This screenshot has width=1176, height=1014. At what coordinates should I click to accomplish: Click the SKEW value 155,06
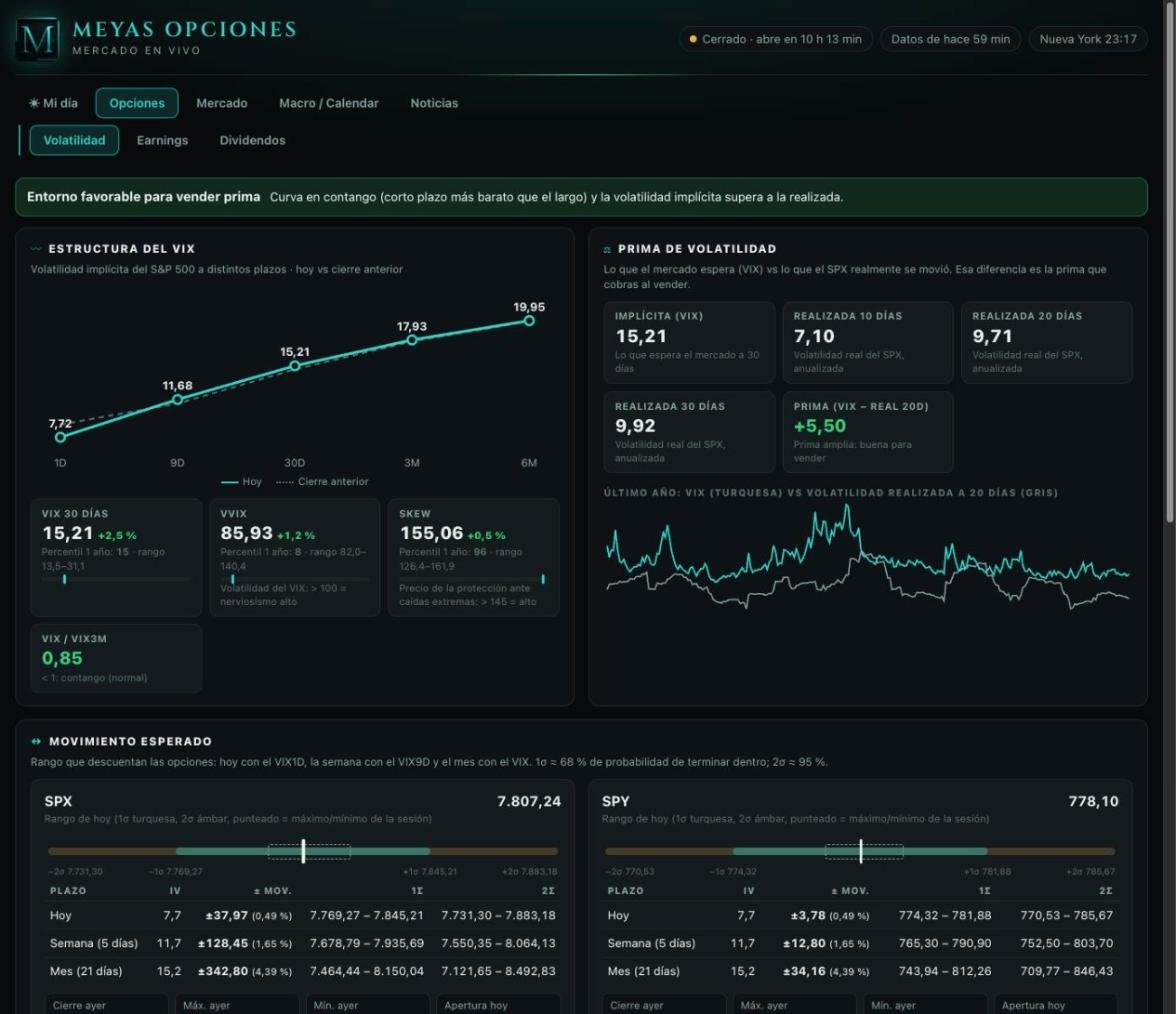point(431,533)
